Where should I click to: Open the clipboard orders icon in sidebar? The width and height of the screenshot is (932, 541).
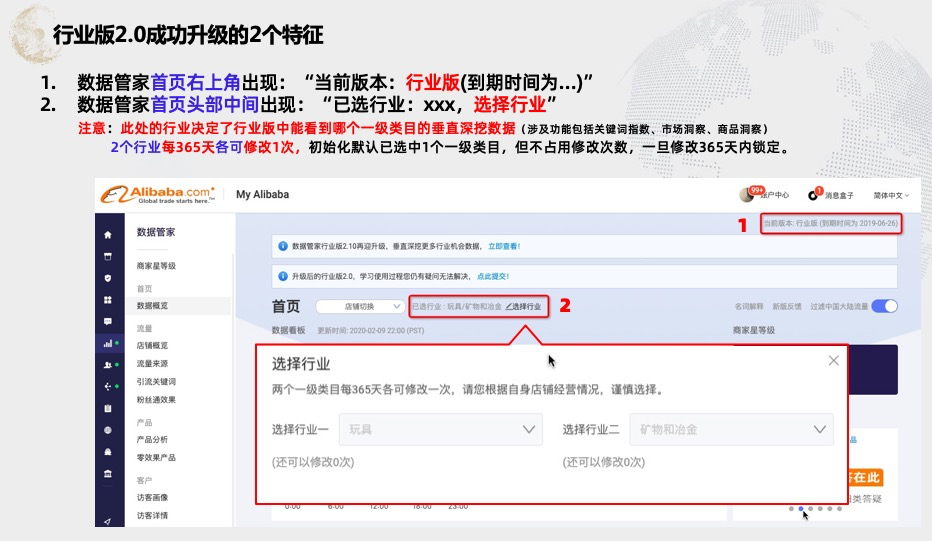tap(108, 408)
